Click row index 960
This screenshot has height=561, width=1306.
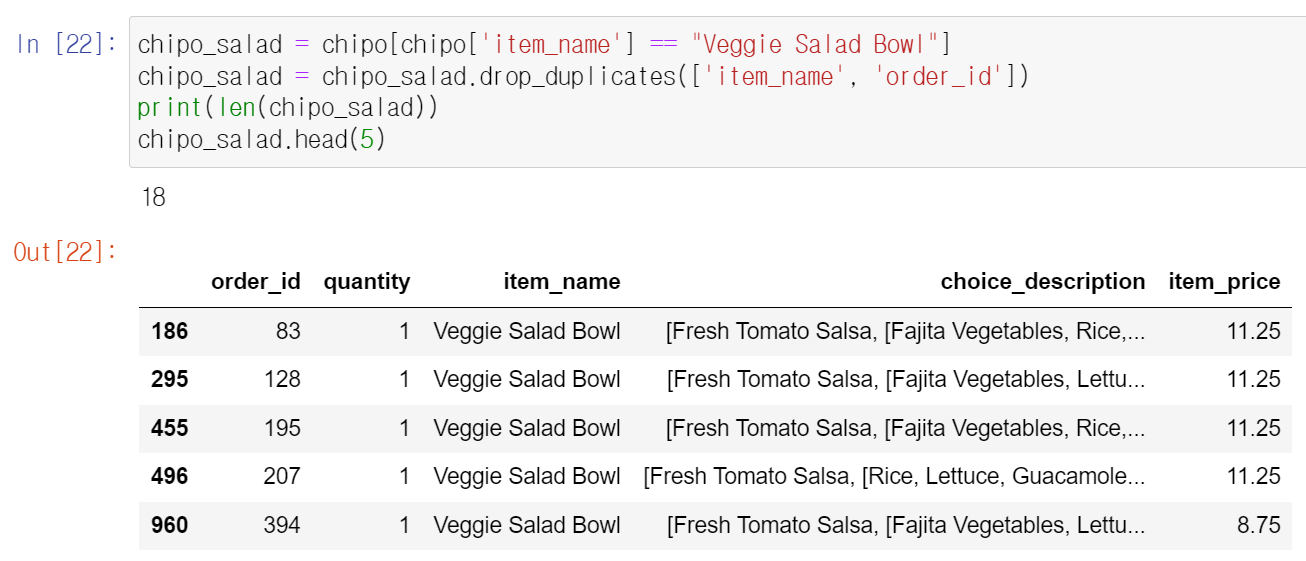[x=169, y=525]
